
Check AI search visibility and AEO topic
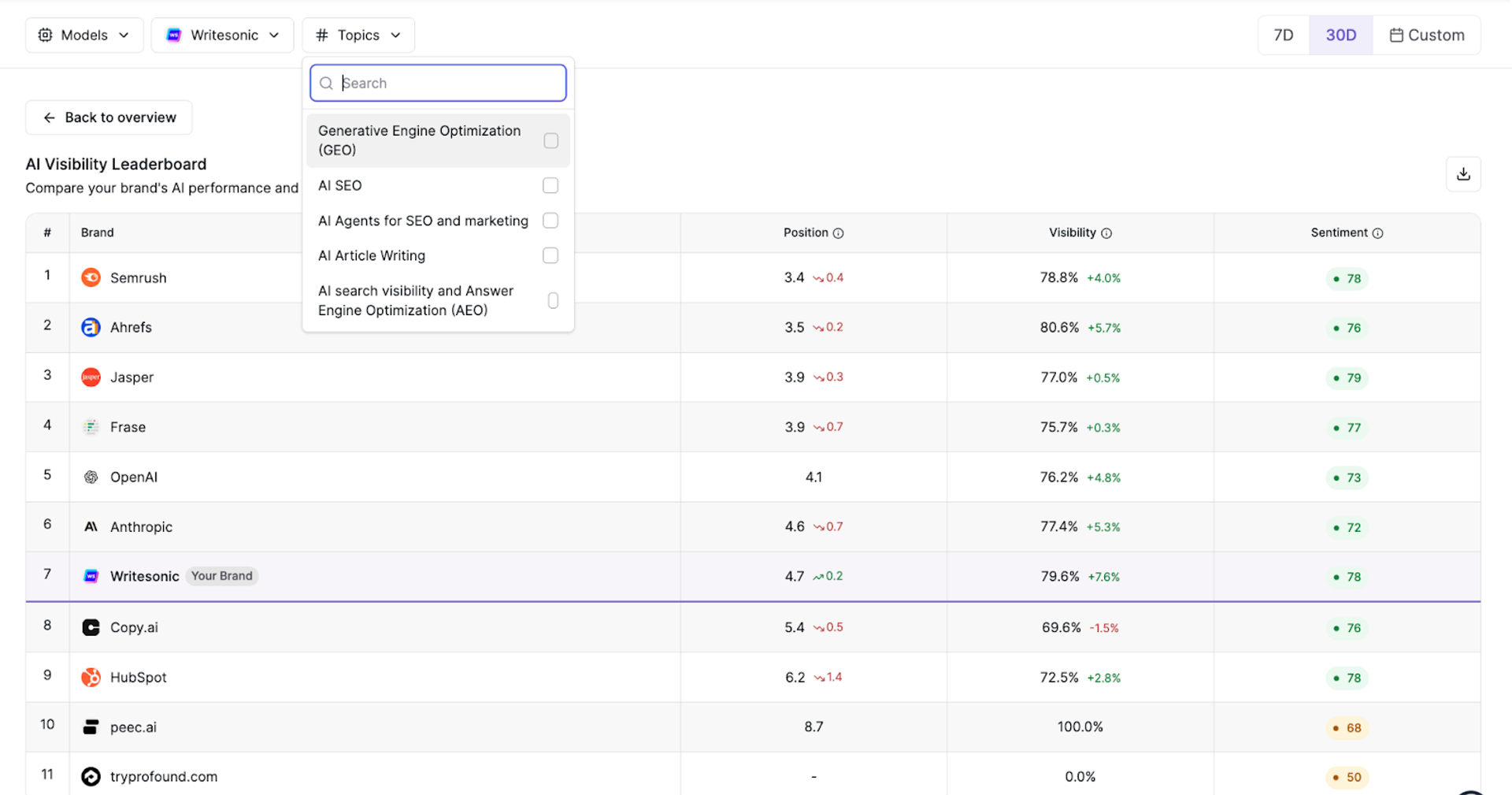(x=553, y=300)
